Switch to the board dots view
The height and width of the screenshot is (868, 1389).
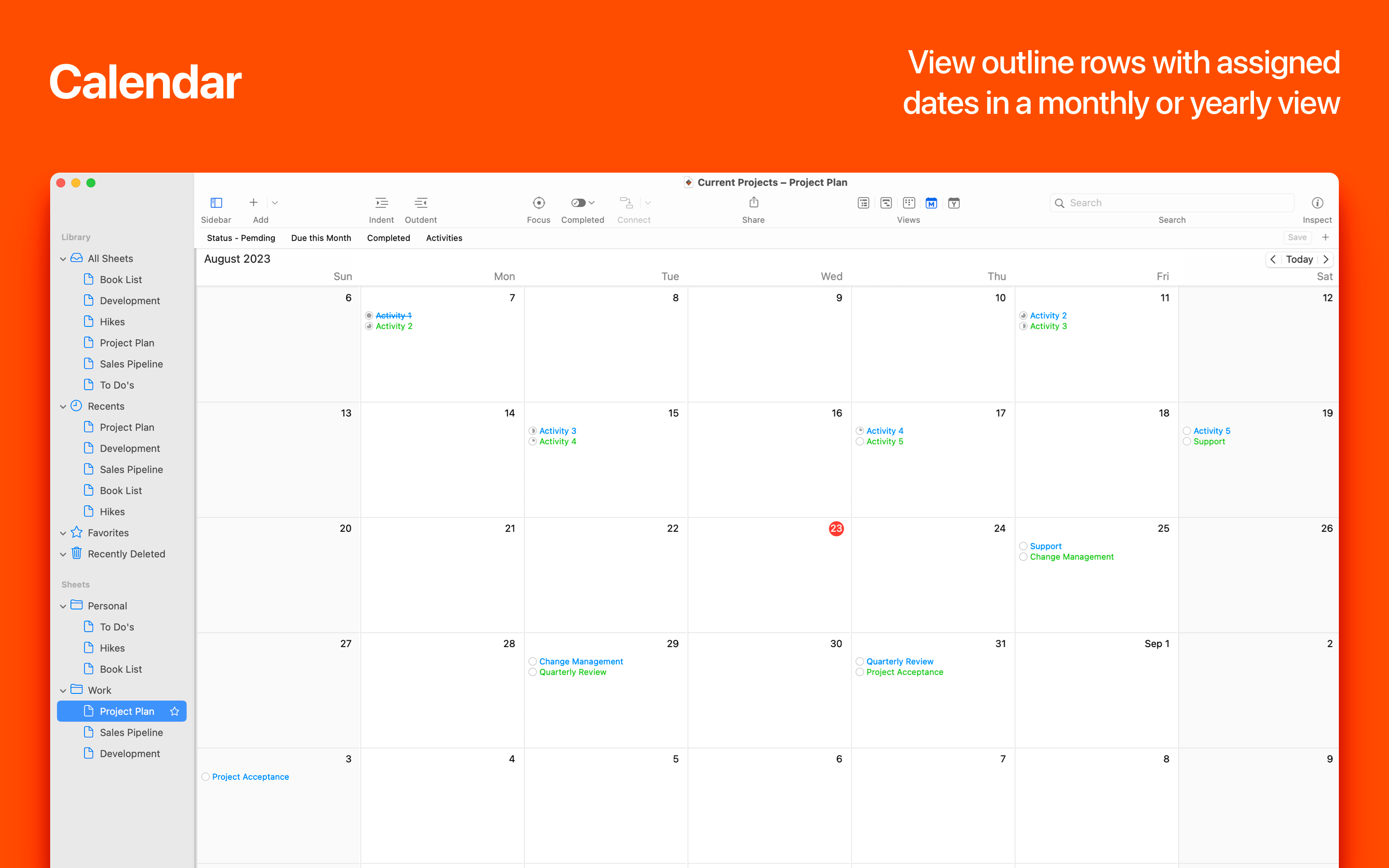coord(909,203)
